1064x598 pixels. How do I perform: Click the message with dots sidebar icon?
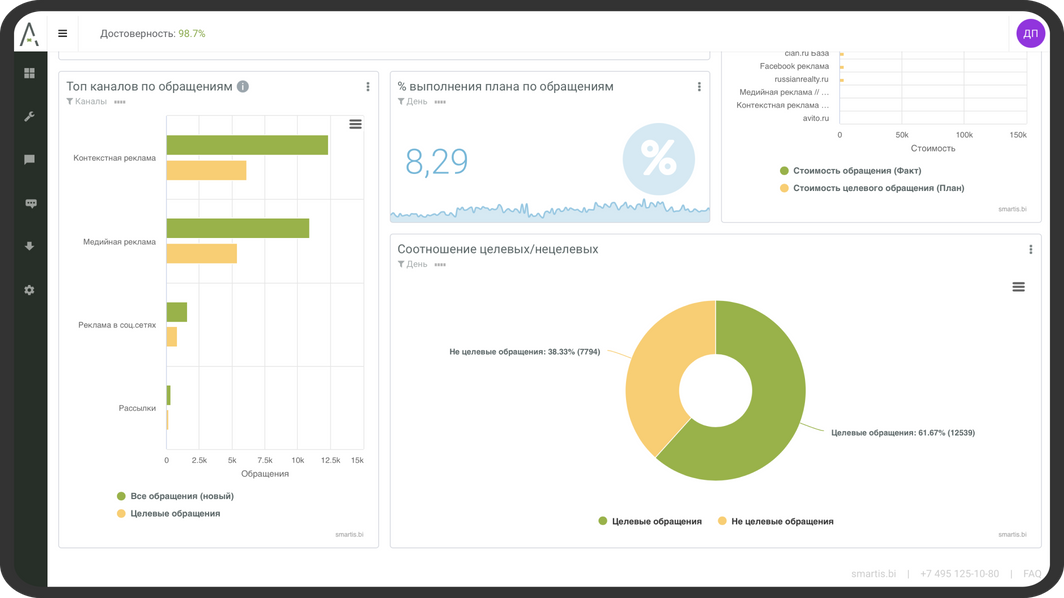(29, 203)
